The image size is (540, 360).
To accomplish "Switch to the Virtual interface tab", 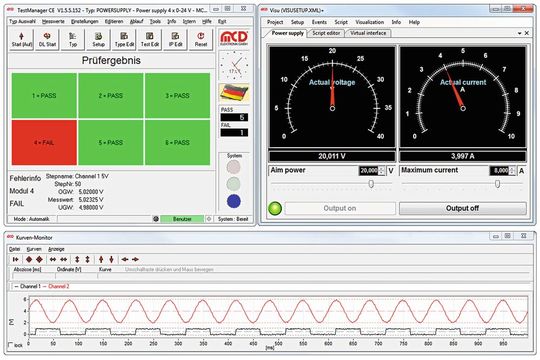I will pos(368,33).
